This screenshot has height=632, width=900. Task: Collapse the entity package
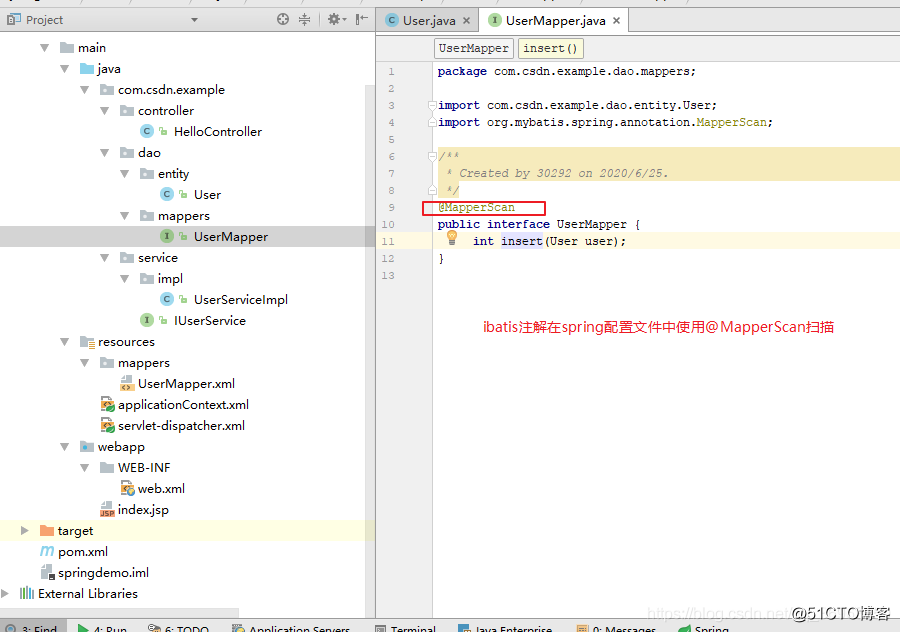click(x=125, y=174)
